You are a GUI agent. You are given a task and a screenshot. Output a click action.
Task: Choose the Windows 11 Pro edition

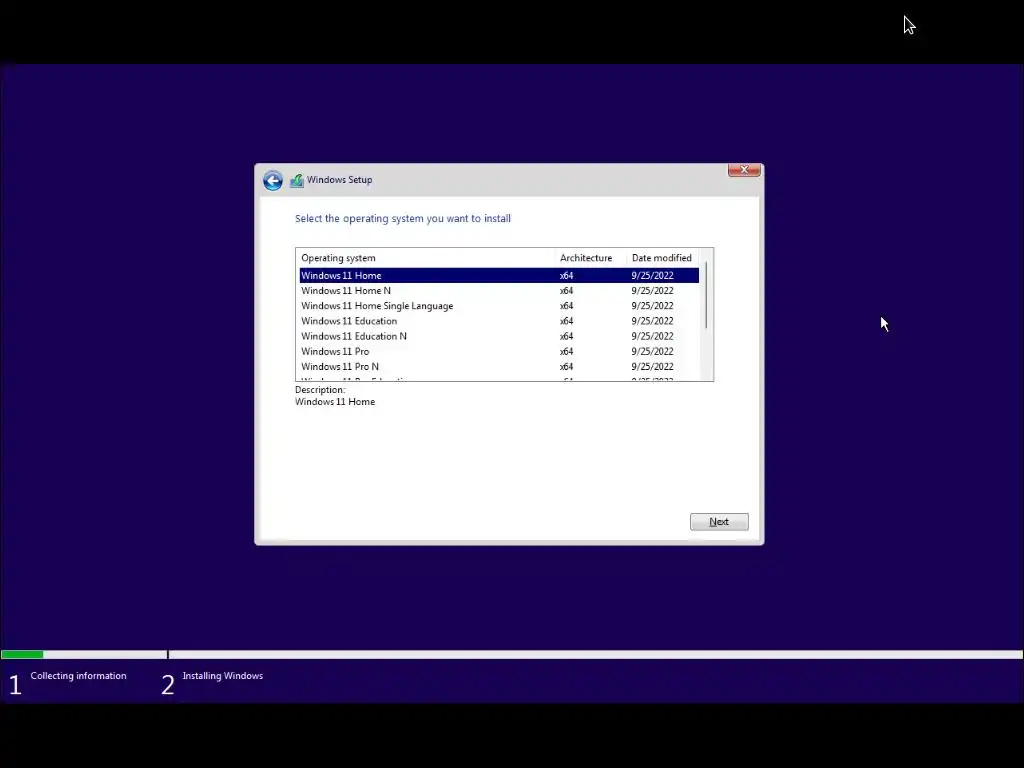(499, 351)
